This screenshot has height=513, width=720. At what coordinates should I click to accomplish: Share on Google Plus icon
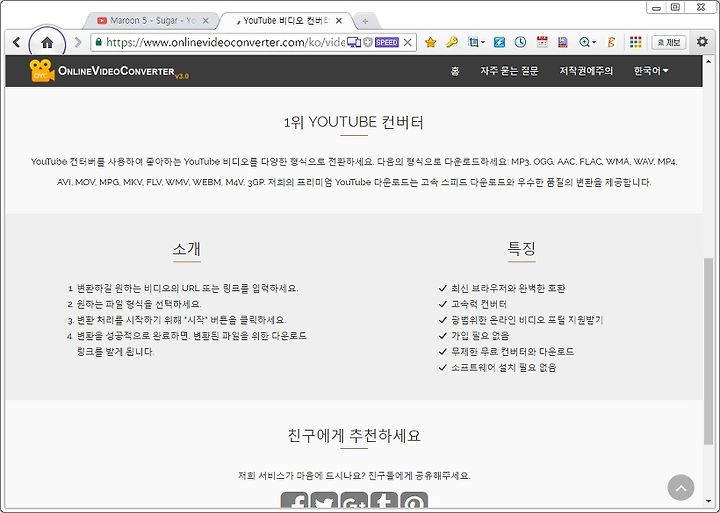tap(354, 502)
